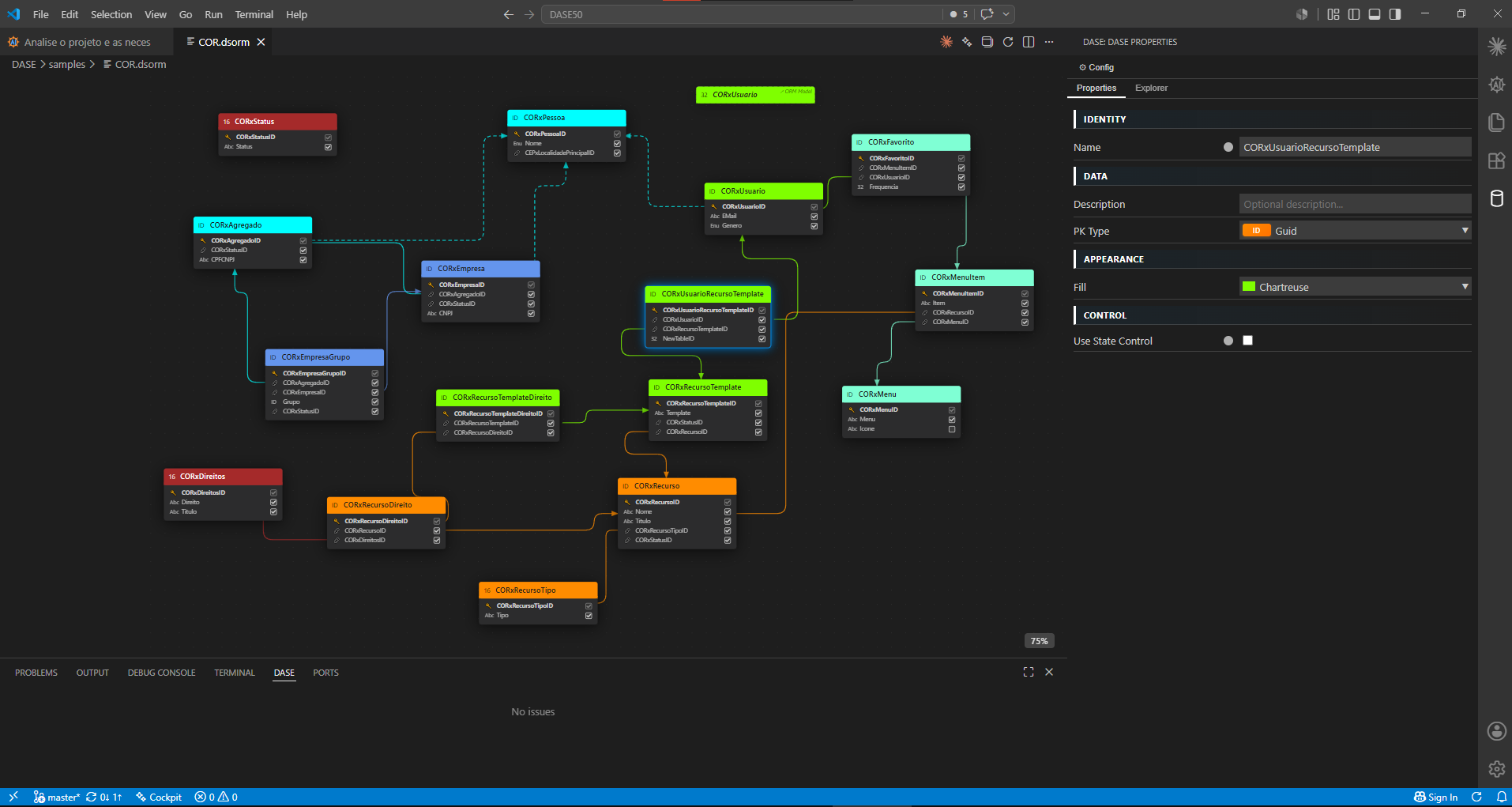Screen dimensions: 1512x807
Task: Switch to the PROBLEMS panel tab
Action: coord(36,673)
